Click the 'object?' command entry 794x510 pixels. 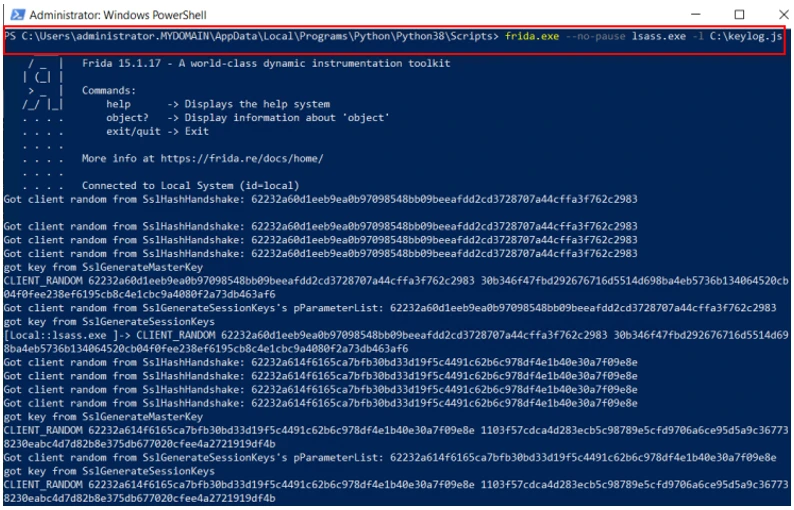click(x=127, y=117)
